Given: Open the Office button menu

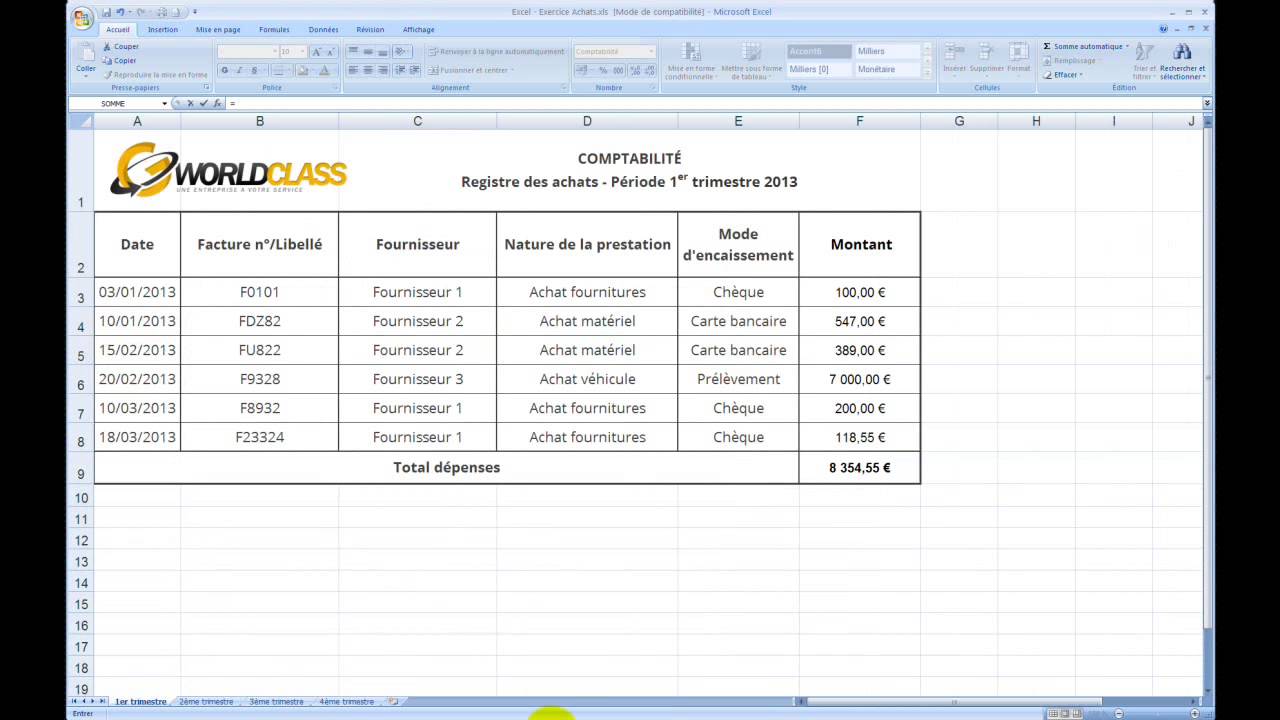Looking at the screenshot, I should [82, 17].
